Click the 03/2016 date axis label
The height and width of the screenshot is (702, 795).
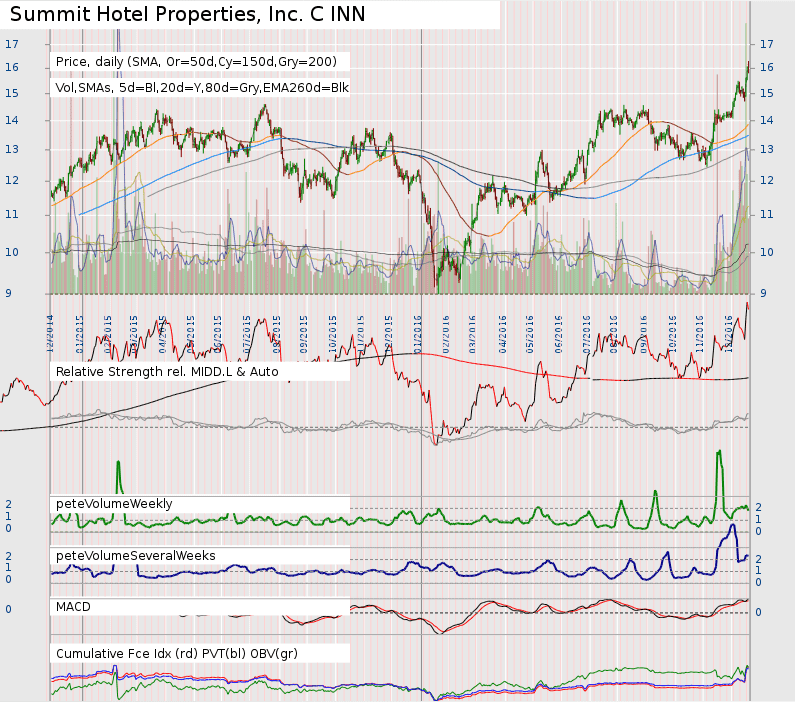coord(473,334)
